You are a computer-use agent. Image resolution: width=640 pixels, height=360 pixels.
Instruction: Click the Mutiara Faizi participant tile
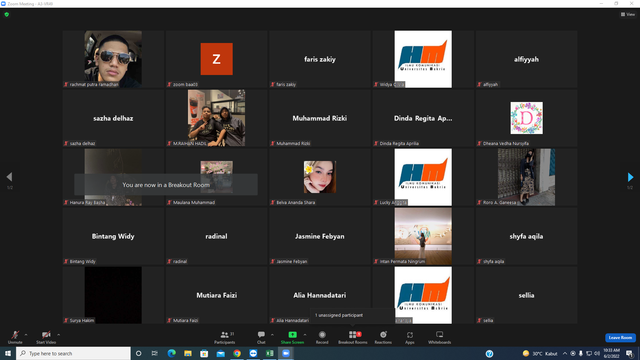click(x=216, y=295)
